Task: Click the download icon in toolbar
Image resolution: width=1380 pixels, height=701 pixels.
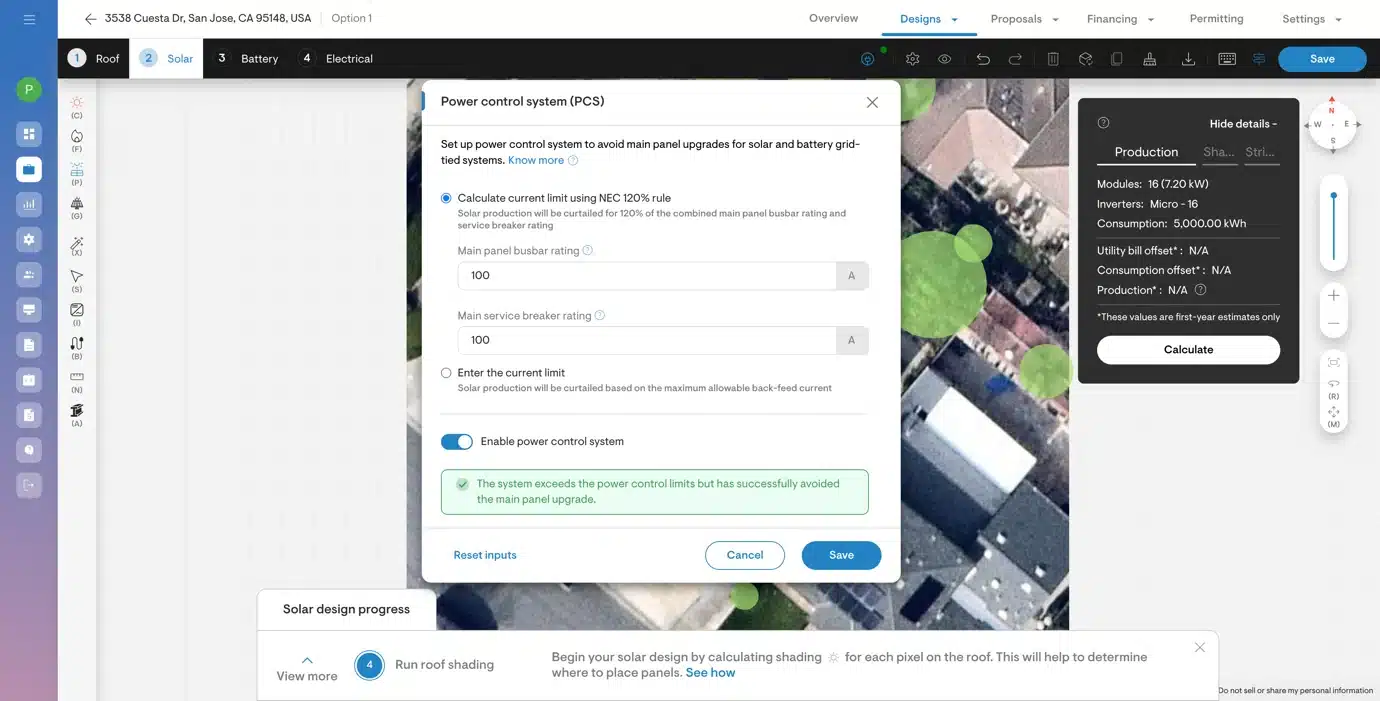Action: pos(1188,59)
